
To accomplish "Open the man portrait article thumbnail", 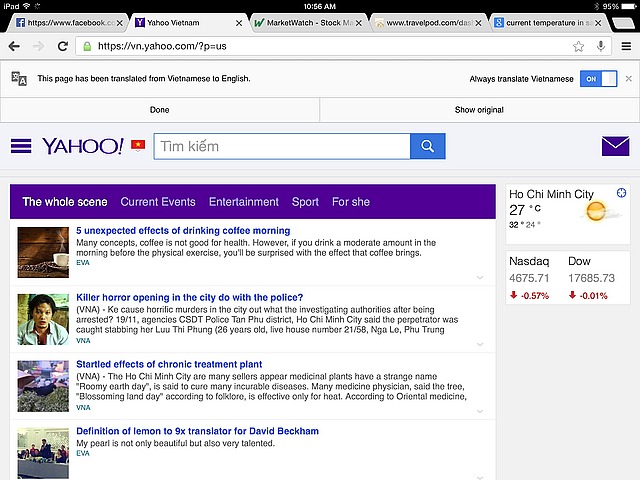I will pyautogui.click(x=43, y=319).
